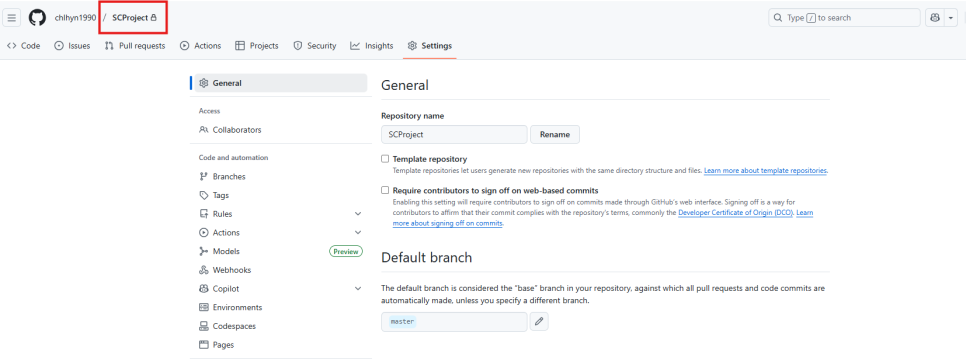
Task: Click the Codespaces icon in sidebar
Action: [204, 326]
